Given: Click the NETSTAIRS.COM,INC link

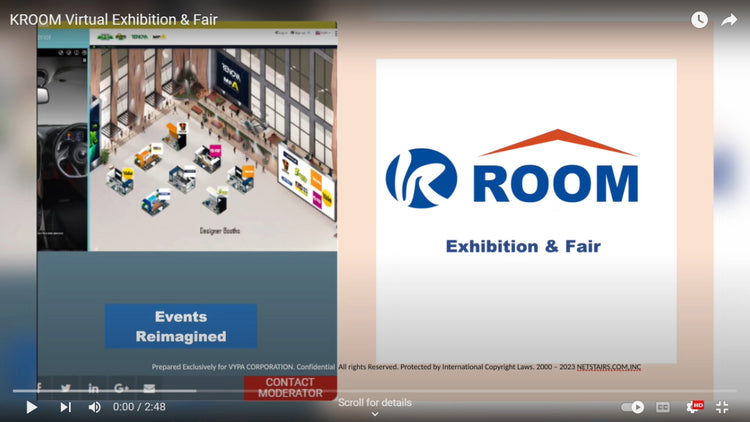Looking at the screenshot, I should click(x=608, y=367).
